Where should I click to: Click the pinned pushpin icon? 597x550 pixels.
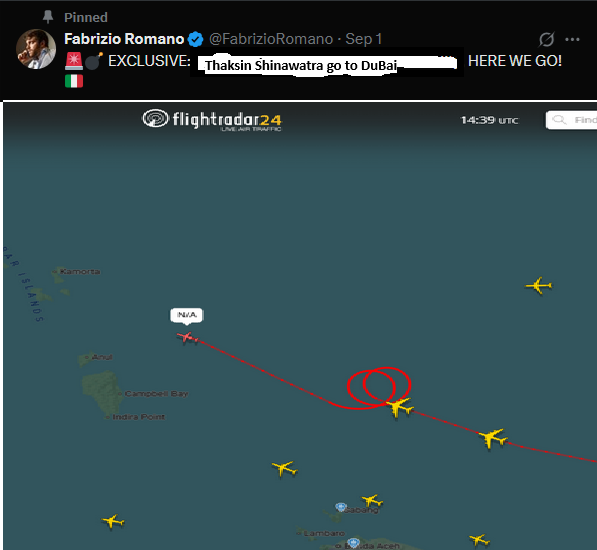click(x=48, y=17)
